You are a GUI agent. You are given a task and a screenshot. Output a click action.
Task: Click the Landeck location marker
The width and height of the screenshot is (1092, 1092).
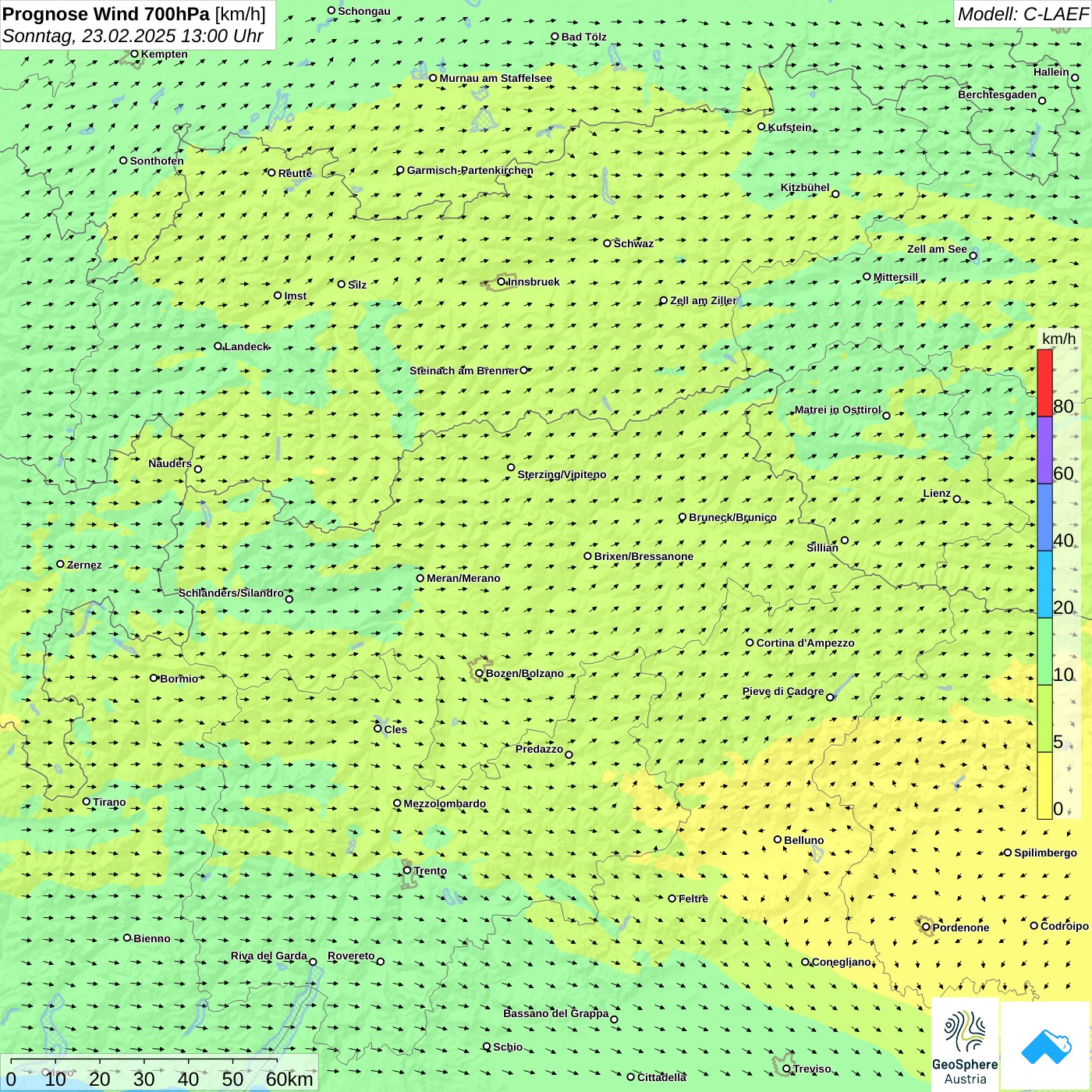(x=218, y=346)
